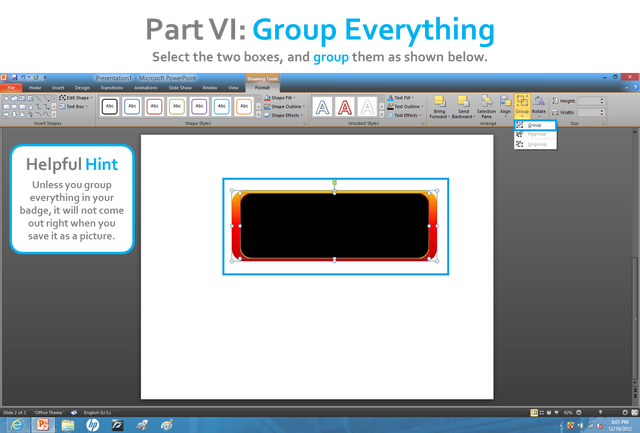Click English (U.S.) language in status bar
The image size is (640, 433).
pyautogui.click(x=97, y=413)
